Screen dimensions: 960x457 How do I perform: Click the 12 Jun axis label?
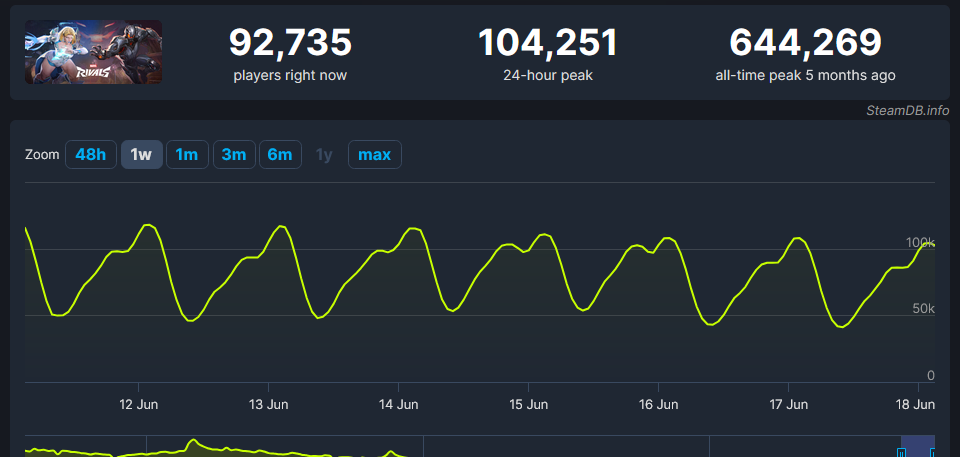[x=138, y=405]
